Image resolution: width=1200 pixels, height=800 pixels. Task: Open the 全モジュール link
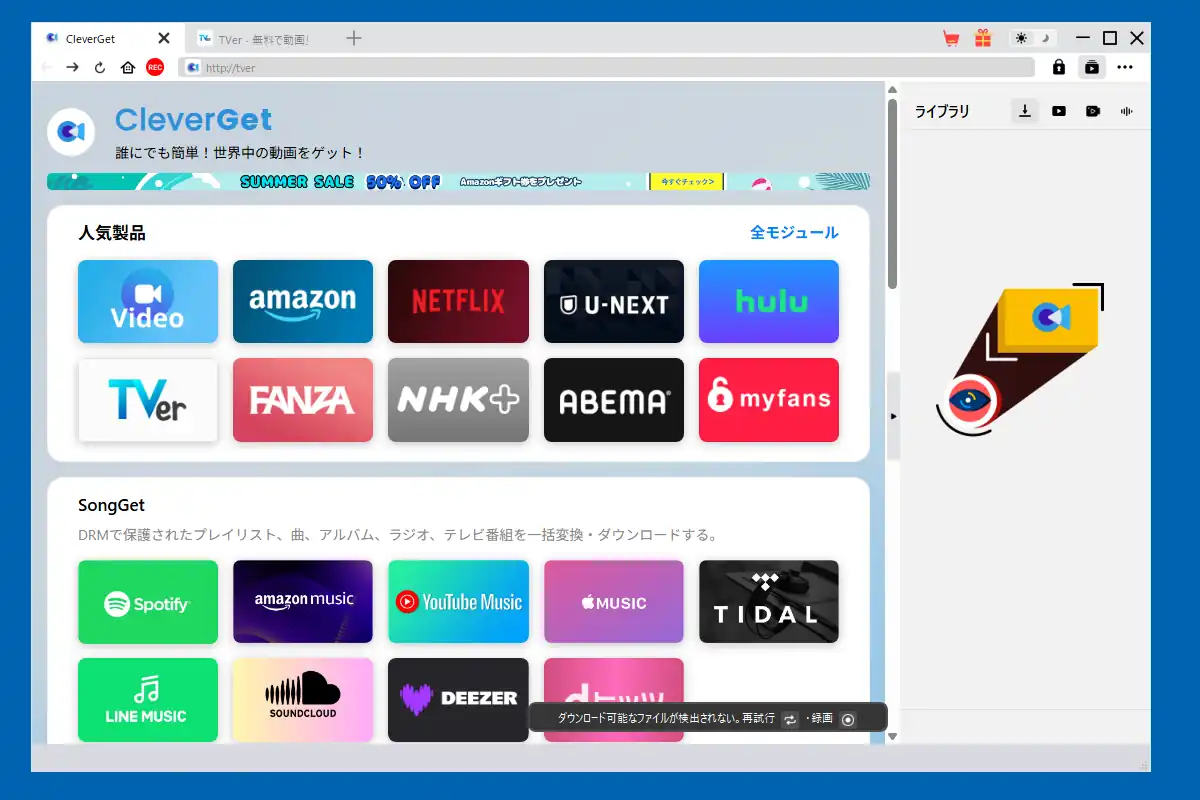(794, 232)
